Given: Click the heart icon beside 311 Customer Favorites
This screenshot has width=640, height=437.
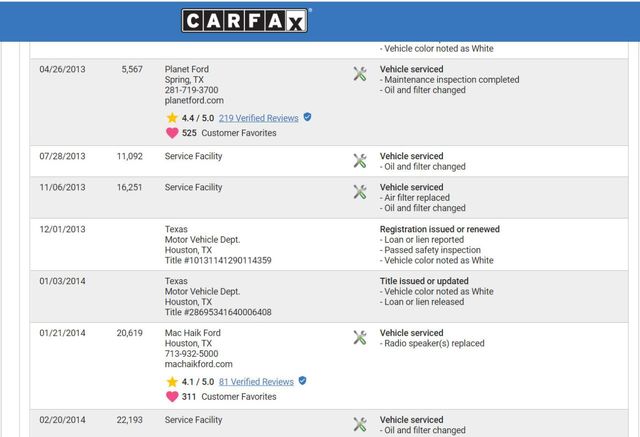Looking at the screenshot, I should 171,397.
